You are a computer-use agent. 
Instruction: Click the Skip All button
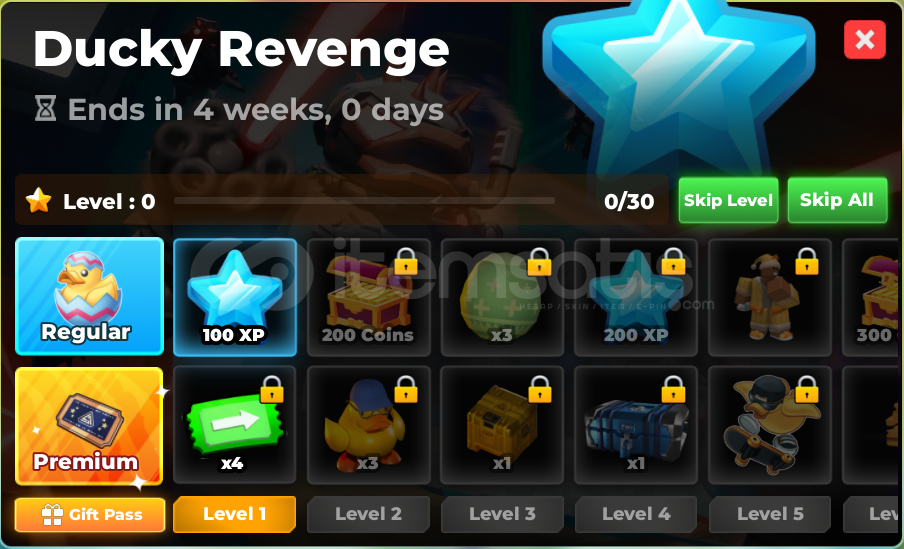pos(837,200)
